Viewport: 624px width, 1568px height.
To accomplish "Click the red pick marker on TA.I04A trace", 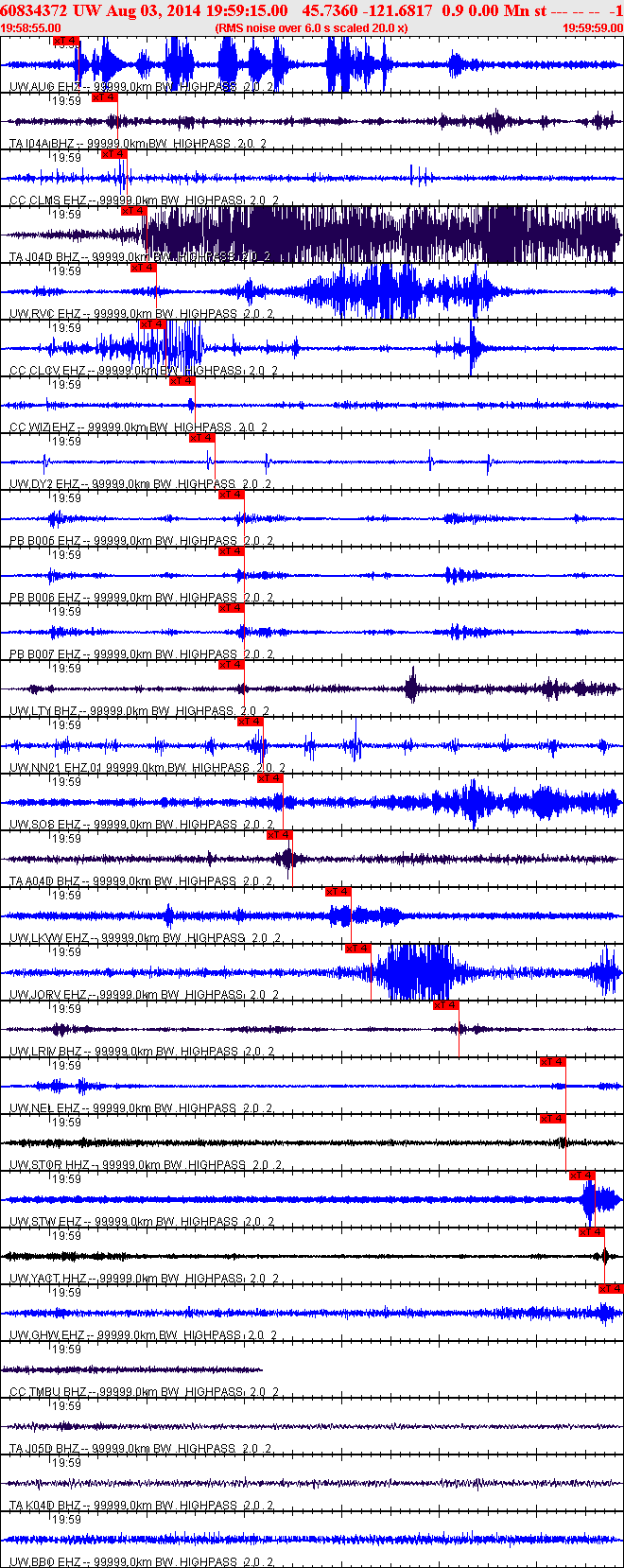I will [105, 97].
